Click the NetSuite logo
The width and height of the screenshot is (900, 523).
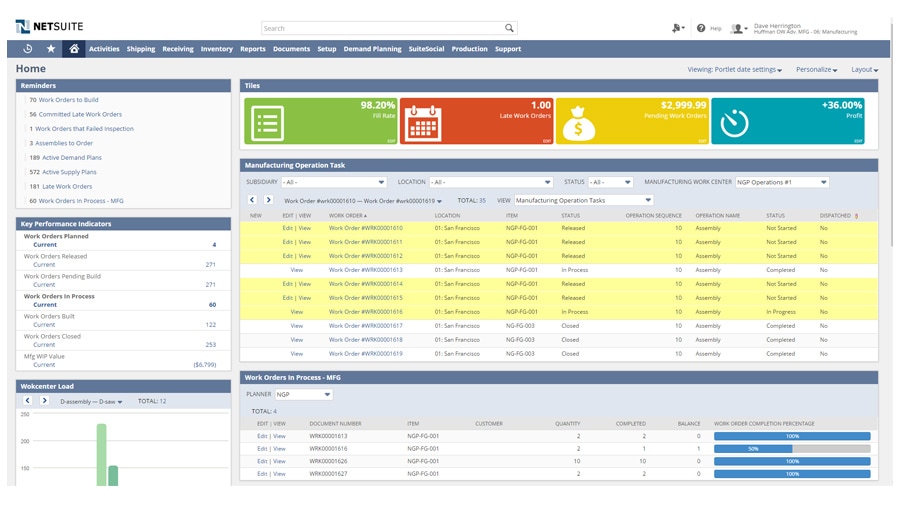tap(49, 26)
